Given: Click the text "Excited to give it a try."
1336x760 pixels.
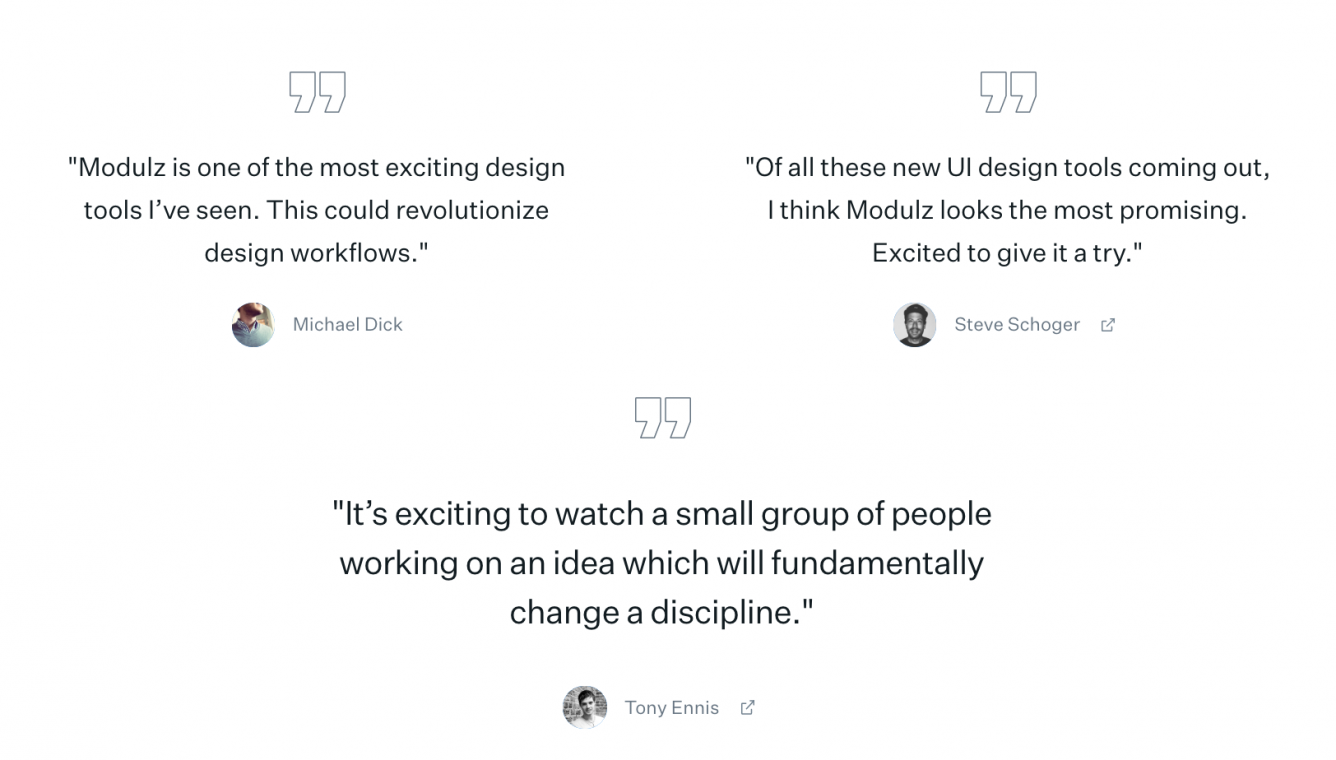Looking at the screenshot, I should [1007, 254].
